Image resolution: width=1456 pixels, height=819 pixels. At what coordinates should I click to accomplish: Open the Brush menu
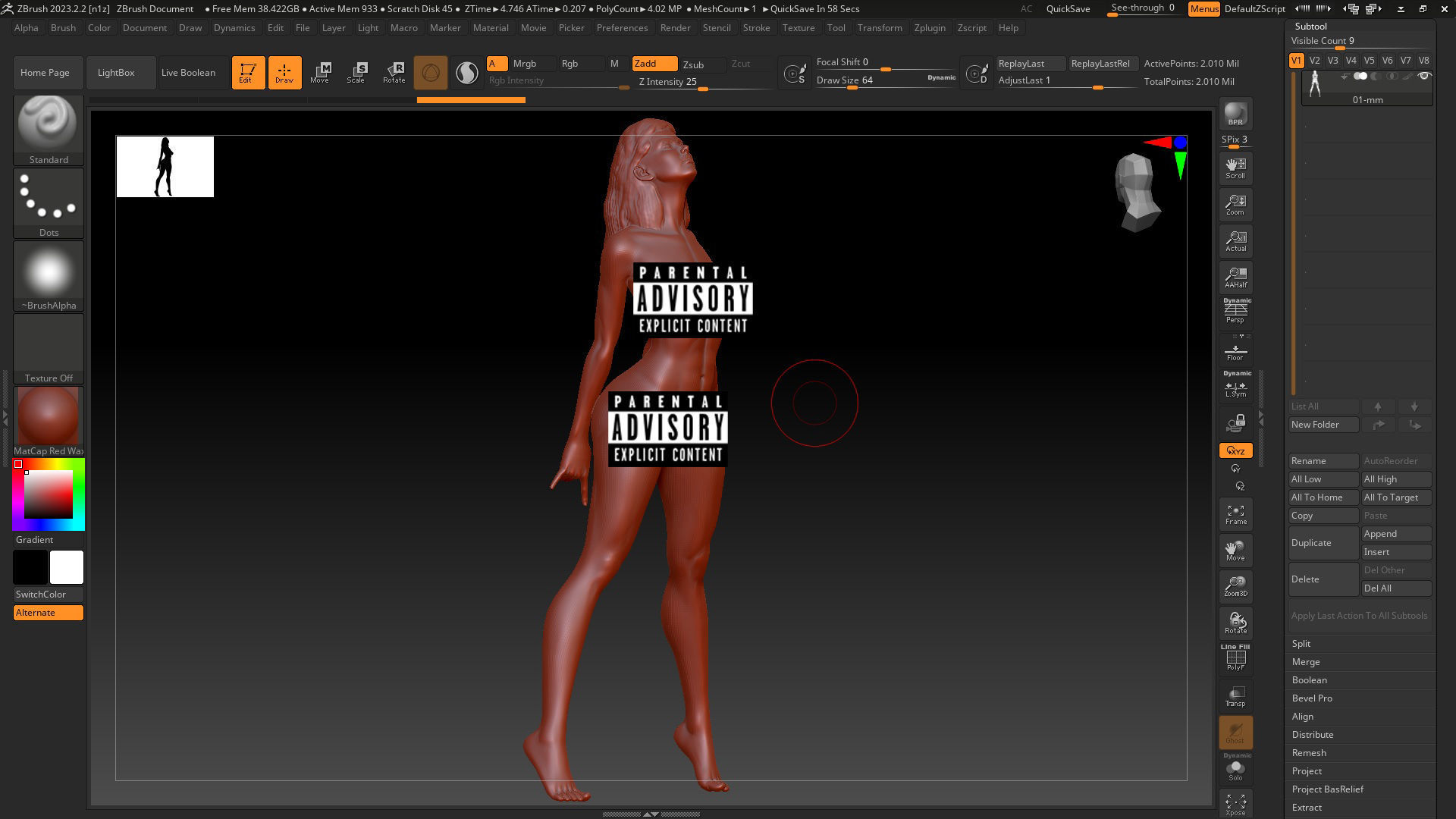pyautogui.click(x=63, y=27)
